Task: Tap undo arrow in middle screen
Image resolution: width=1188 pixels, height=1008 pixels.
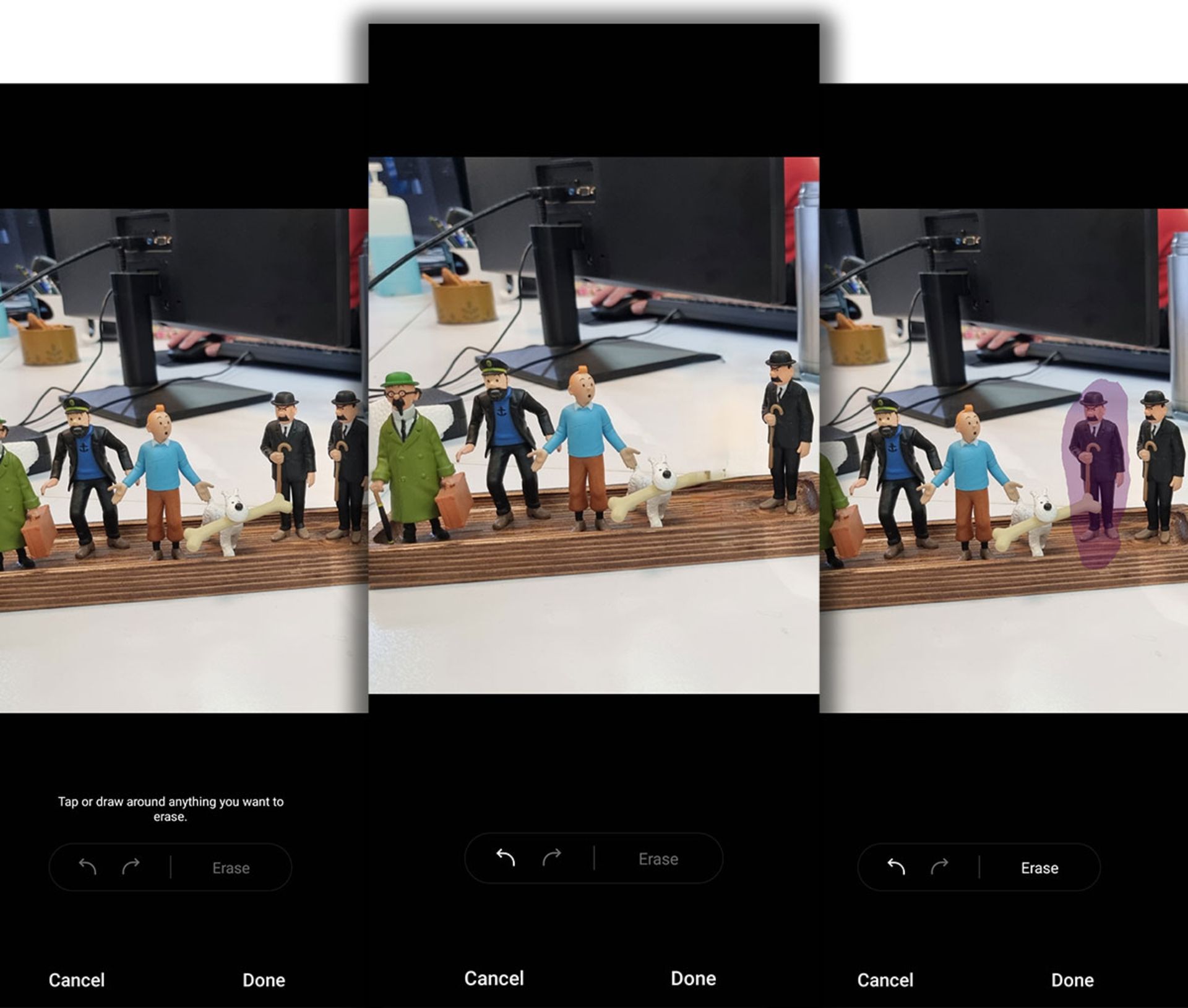Action: (x=506, y=858)
